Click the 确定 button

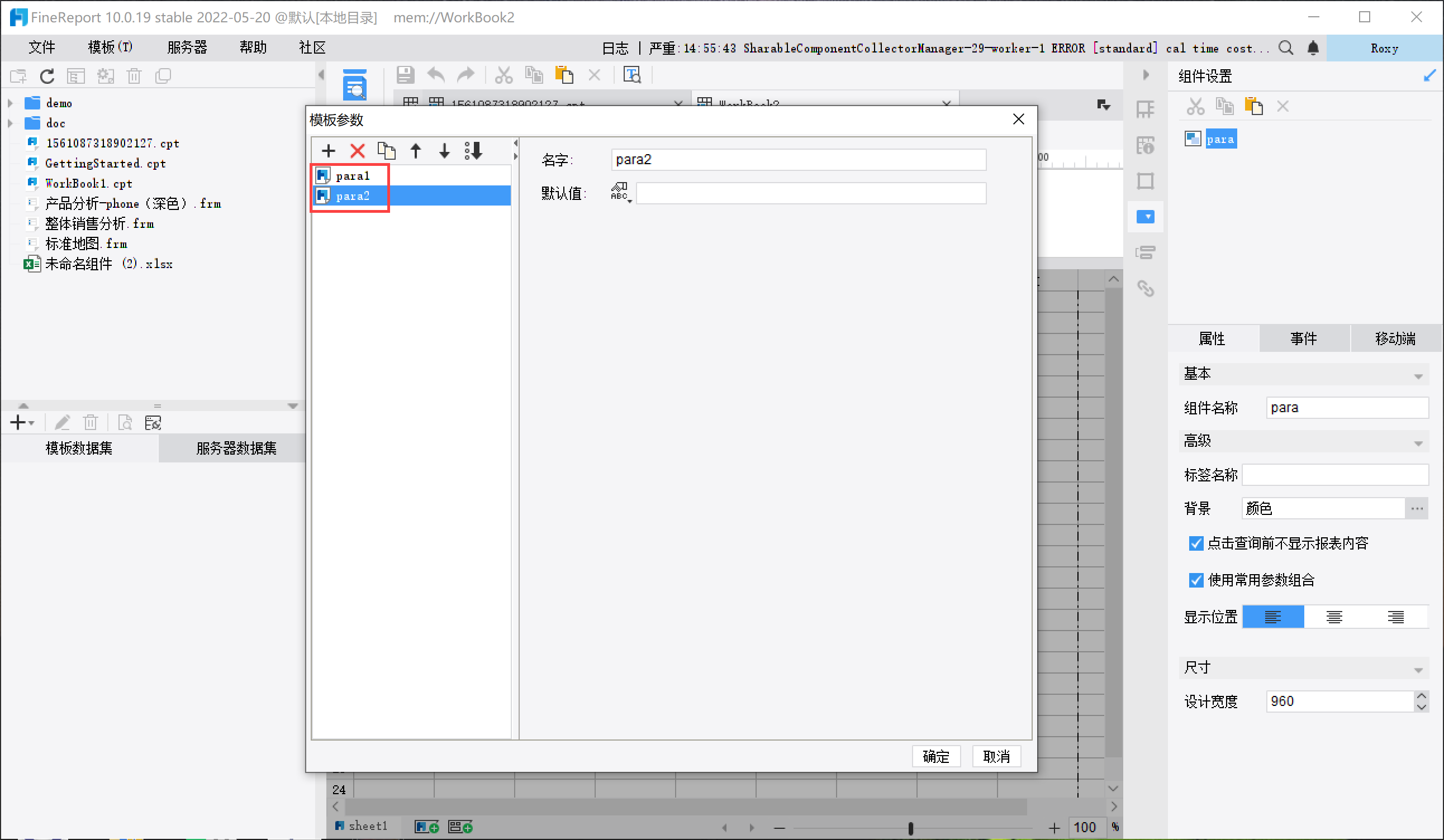(935, 756)
